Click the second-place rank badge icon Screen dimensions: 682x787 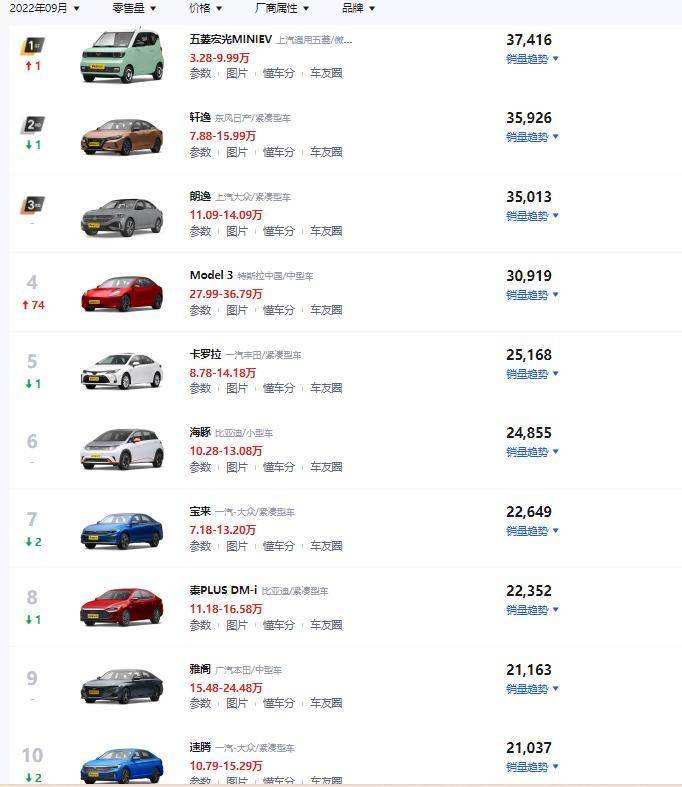coord(33,125)
